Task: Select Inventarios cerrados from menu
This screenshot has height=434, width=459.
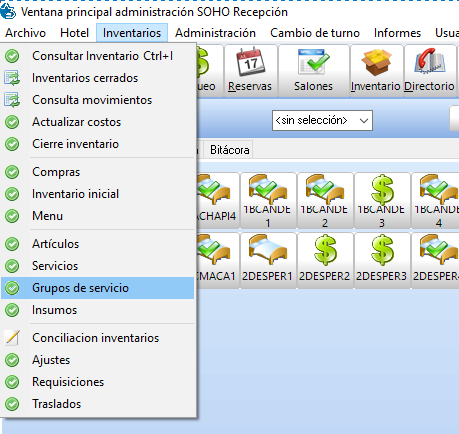Action: click(x=98, y=78)
